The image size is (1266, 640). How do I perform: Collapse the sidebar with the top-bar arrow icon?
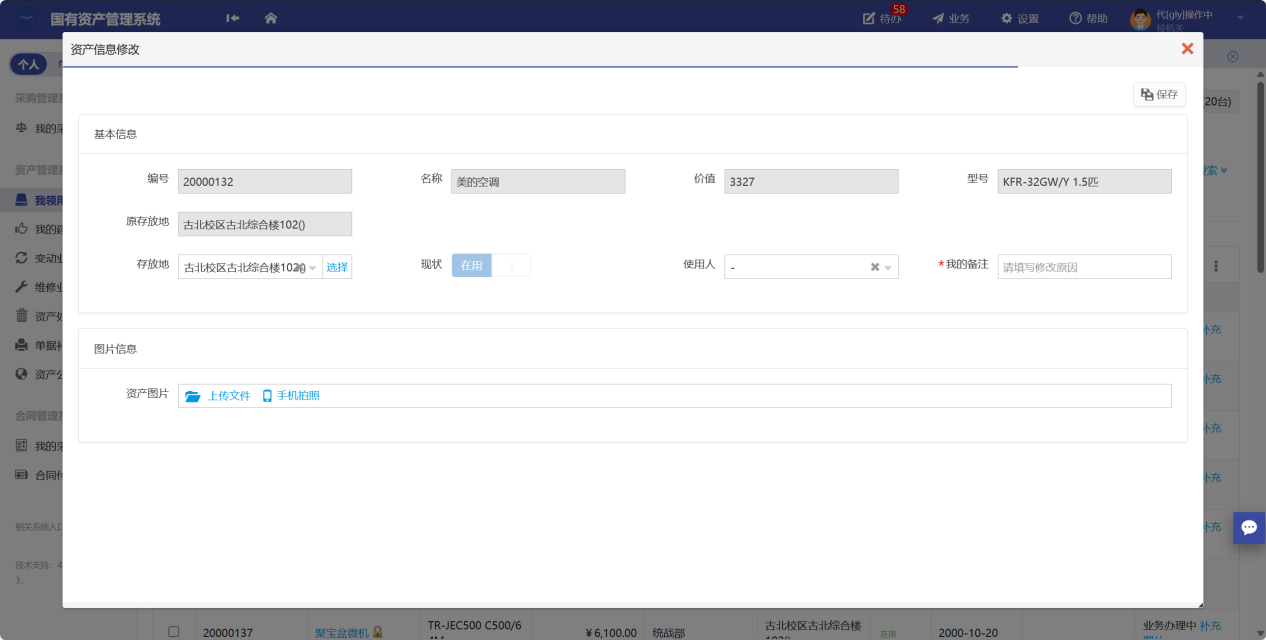click(233, 18)
